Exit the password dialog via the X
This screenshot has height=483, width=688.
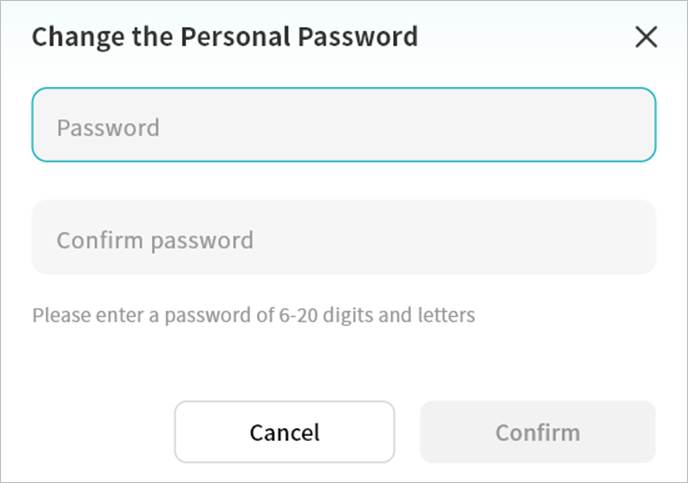(646, 38)
